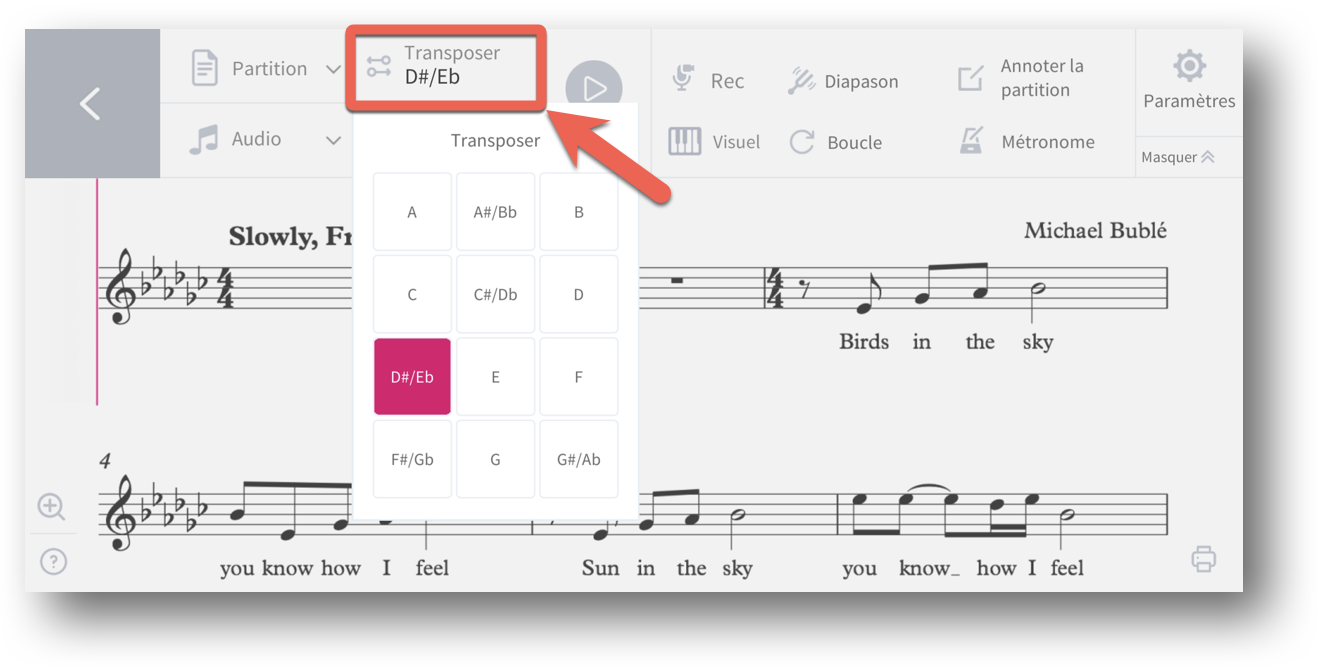Screen dimensions: 1318x667
Task: Open Paramètres settings gear
Action: [1189, 82]
